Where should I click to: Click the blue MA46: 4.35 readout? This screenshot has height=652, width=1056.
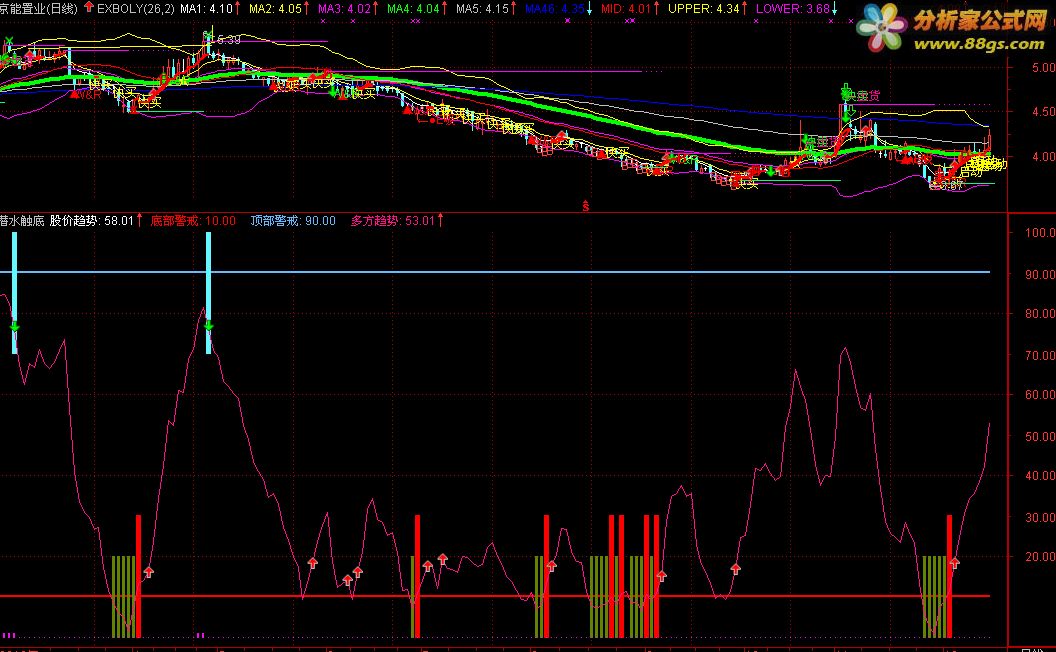click(554, 9)
